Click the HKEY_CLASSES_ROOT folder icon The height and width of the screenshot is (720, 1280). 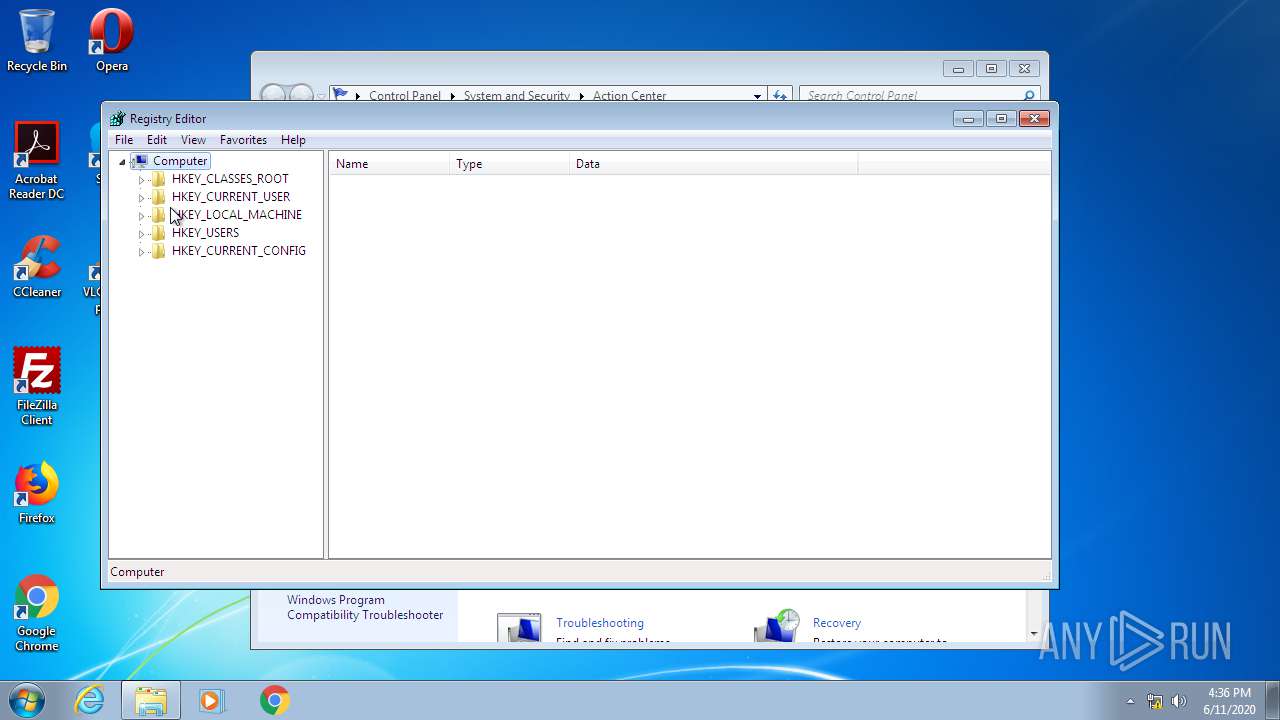pyautogui.click(x=158, y=179)
